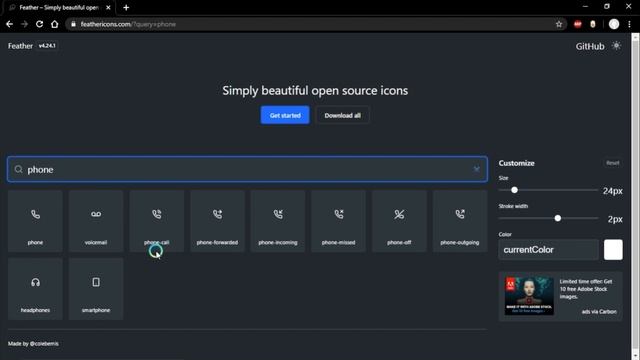The image size is (640, 360).
Task: Click the Size slider handle
Action: click(x=514, y=190)
